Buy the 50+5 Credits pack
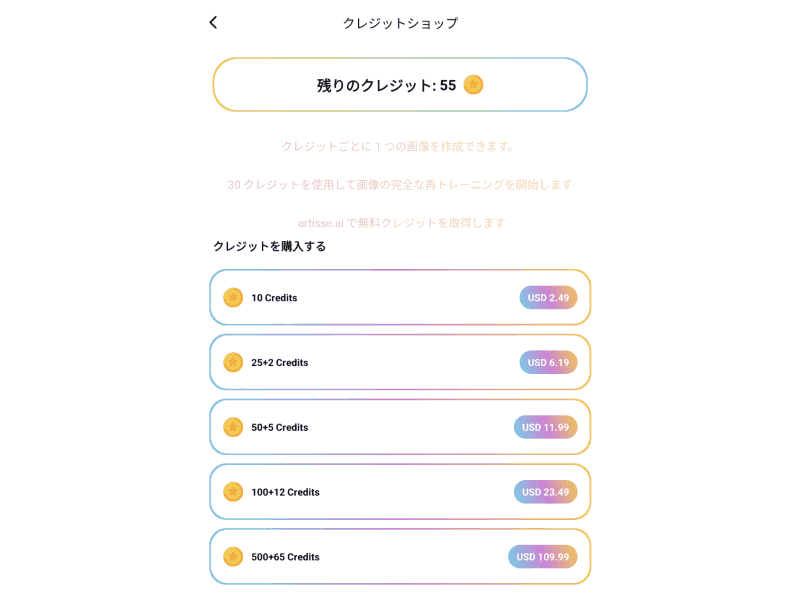The image size is (800, 600). (400, 427)
